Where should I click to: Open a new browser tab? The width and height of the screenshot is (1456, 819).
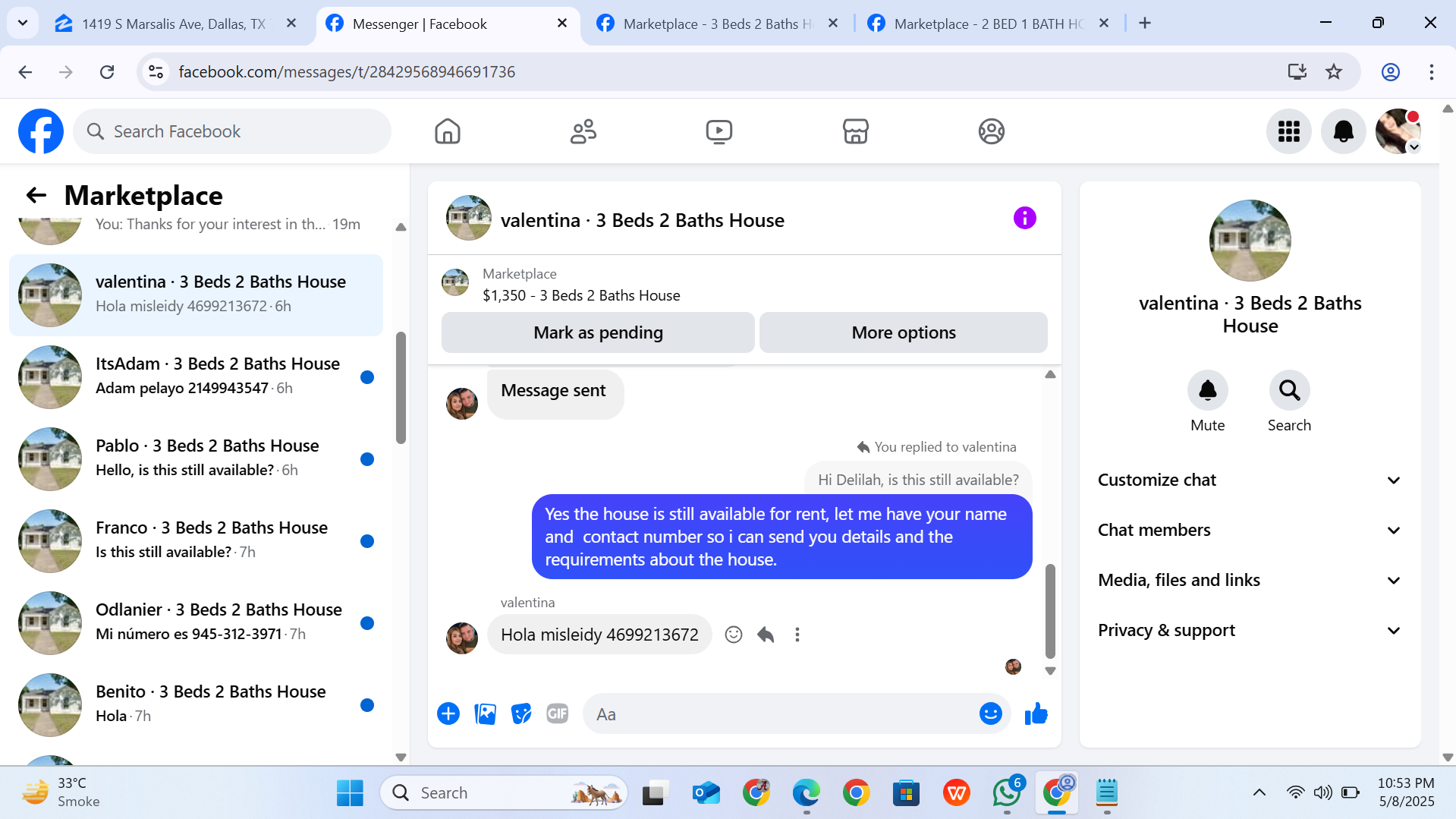[x=1145, y=24]
